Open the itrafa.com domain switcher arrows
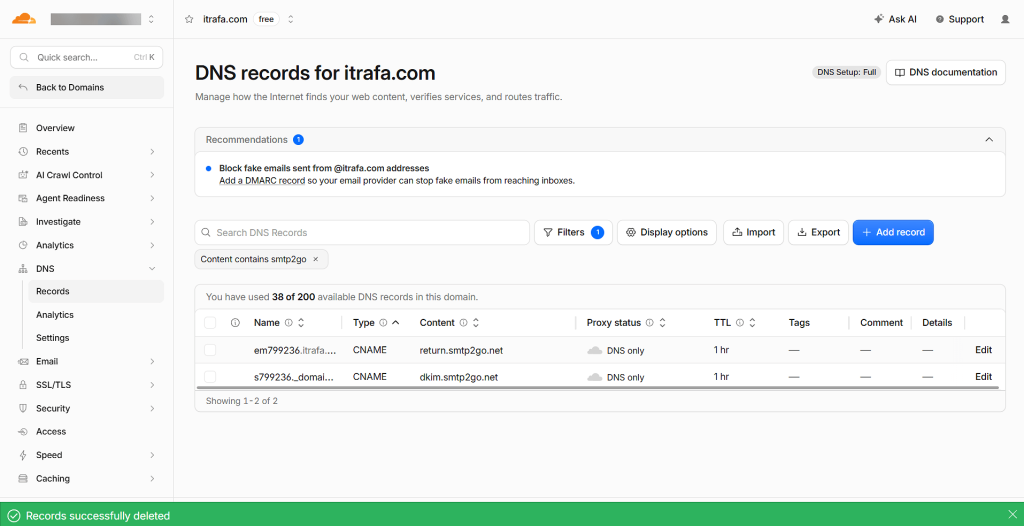 tap(291, 20)
